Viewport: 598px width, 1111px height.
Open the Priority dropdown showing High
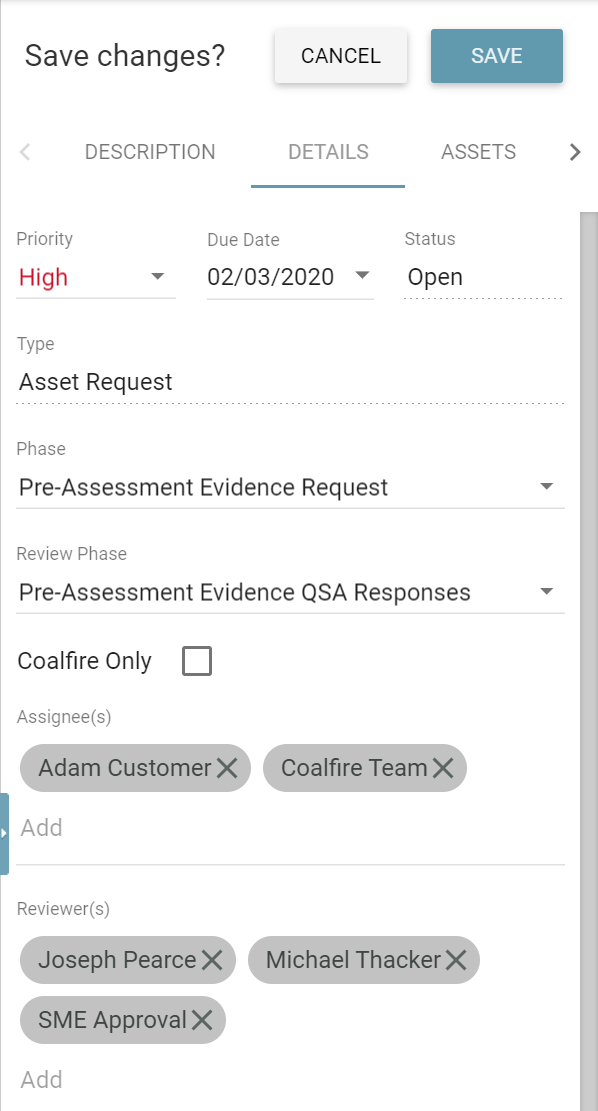96,276
